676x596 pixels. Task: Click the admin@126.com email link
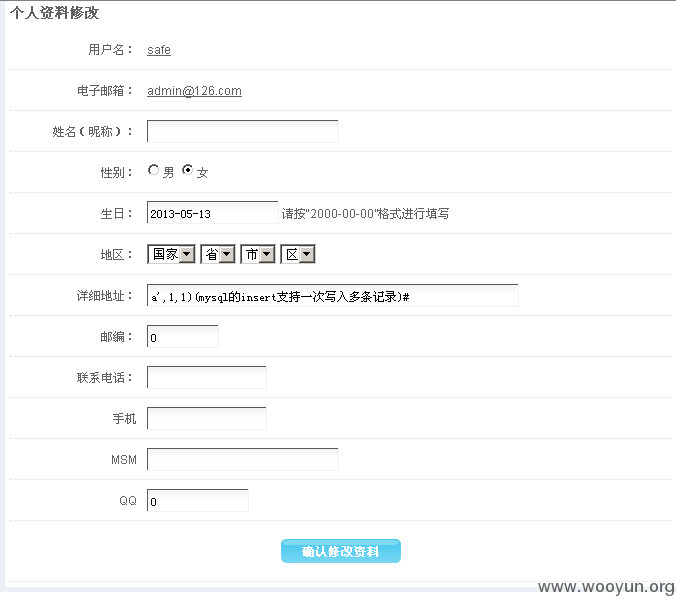(194, 91)
